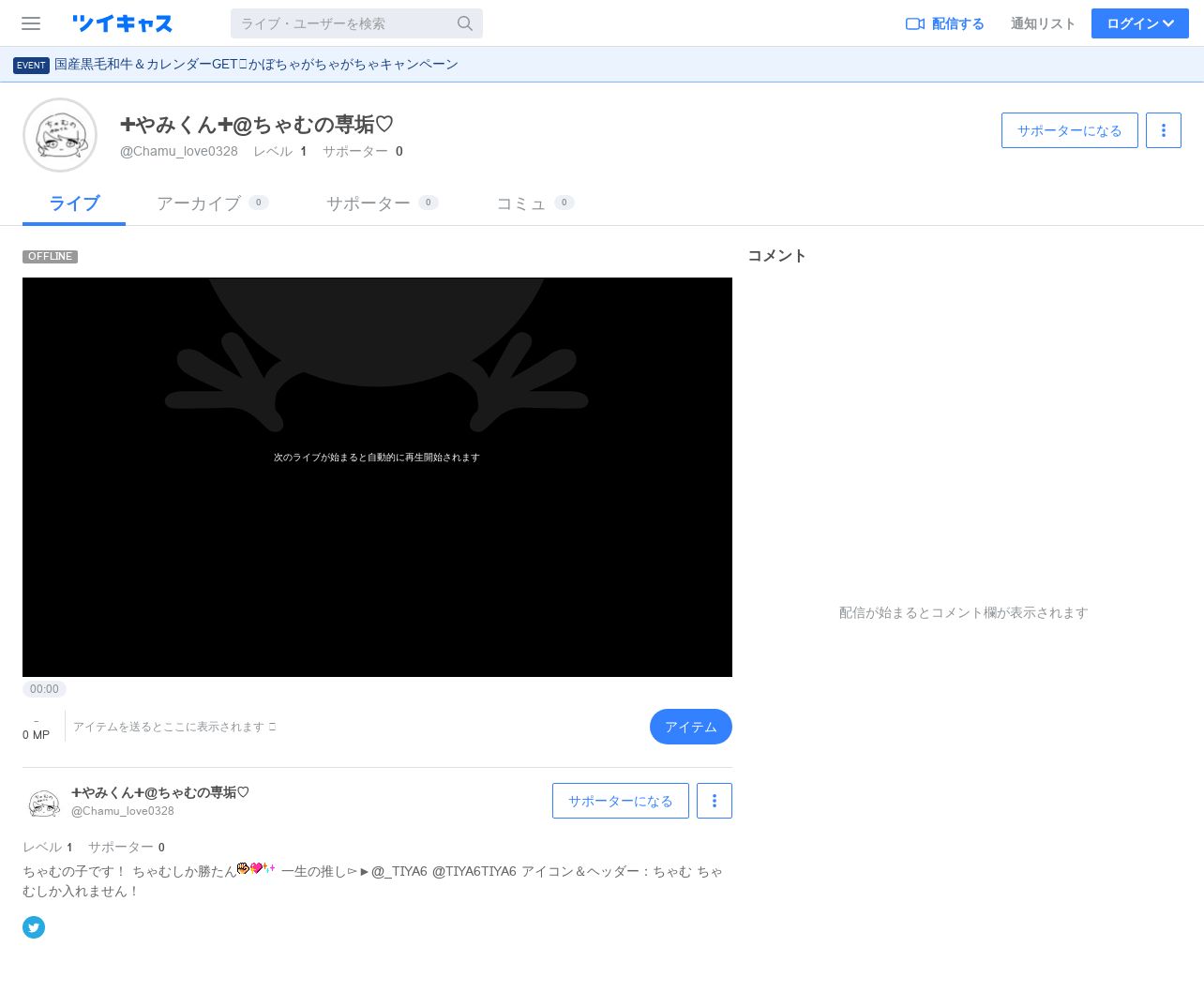Click the ツイキャス logo

click(x=123, y=23)
